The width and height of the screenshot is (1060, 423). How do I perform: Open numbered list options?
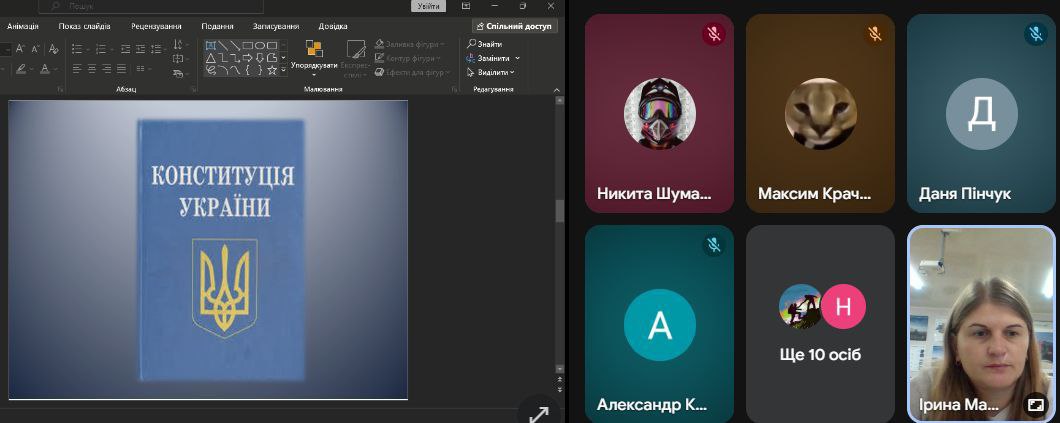112,49
